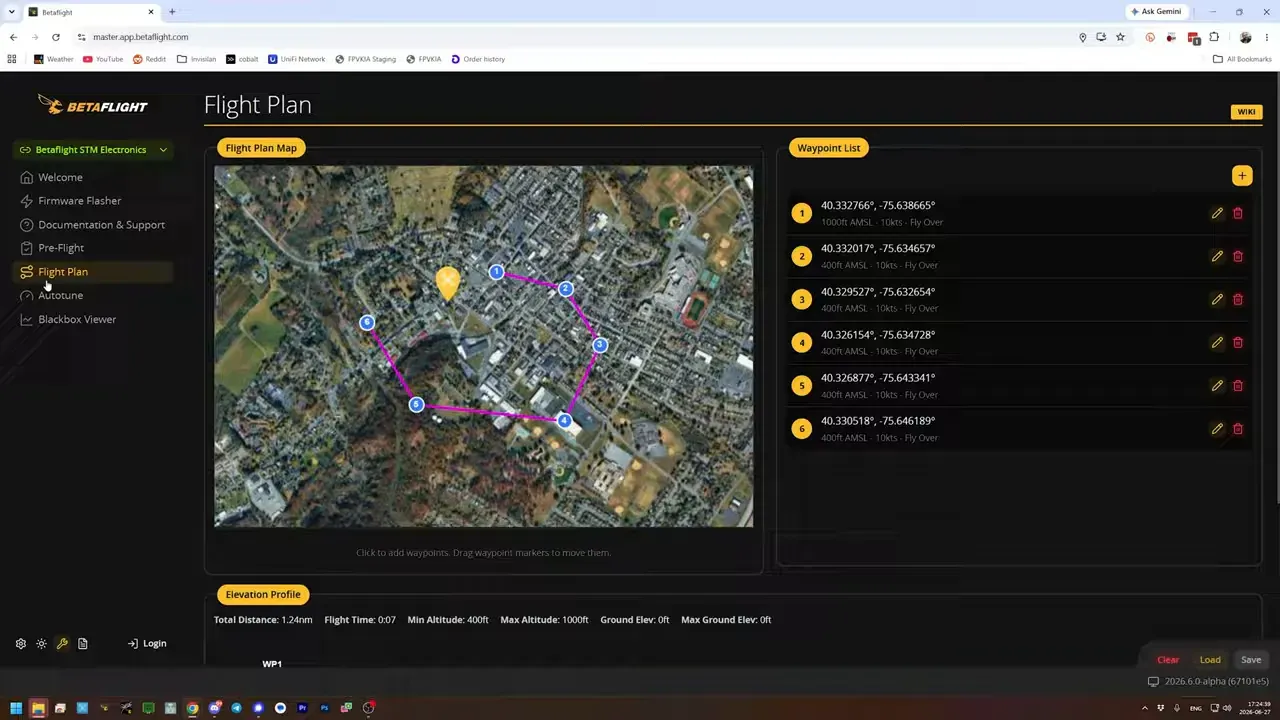This screenshot has width=1280, height=720.
Task: Click Ask Gemini button
Action: (1155, 12)
